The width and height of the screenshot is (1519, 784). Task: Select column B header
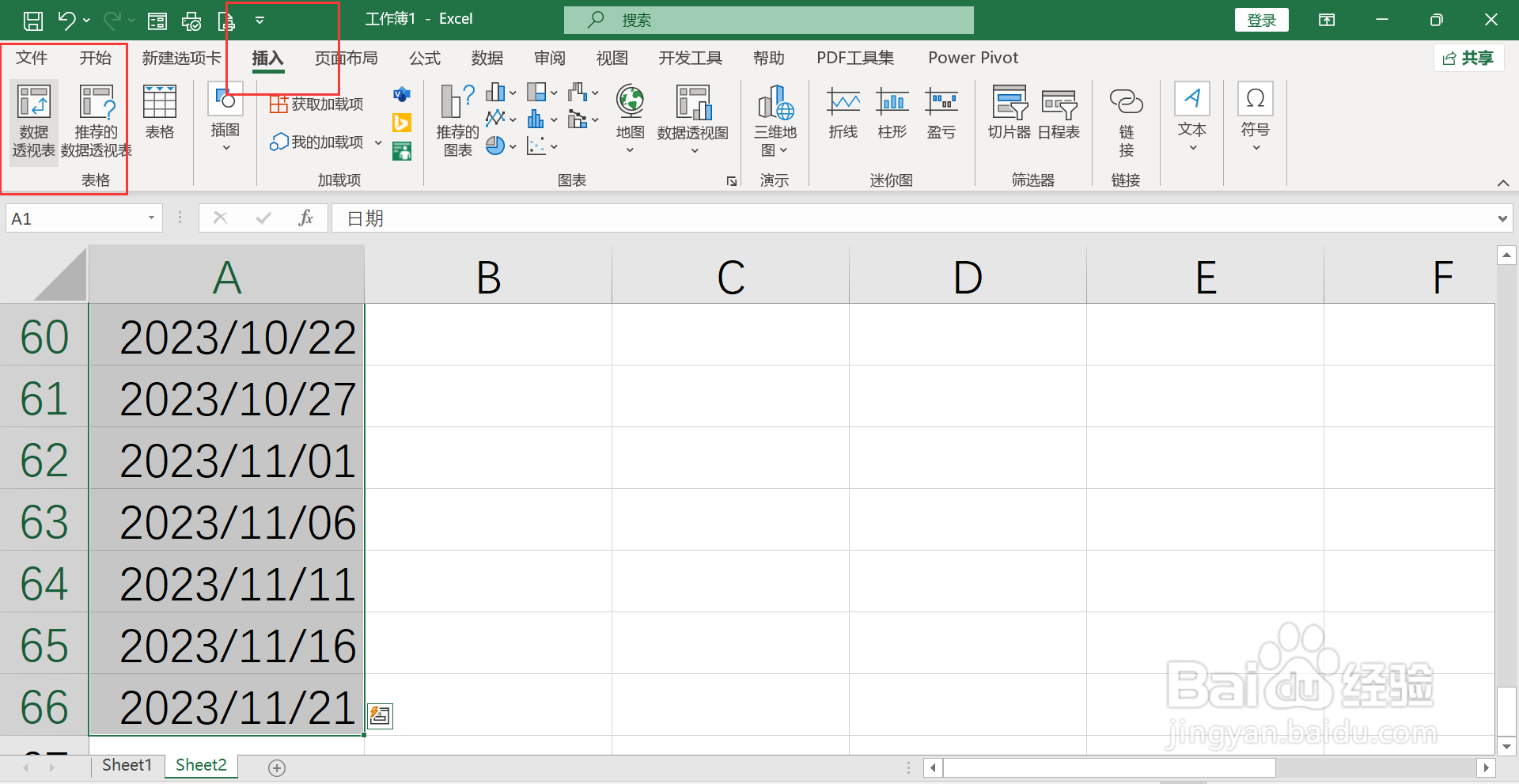(488, 276)
